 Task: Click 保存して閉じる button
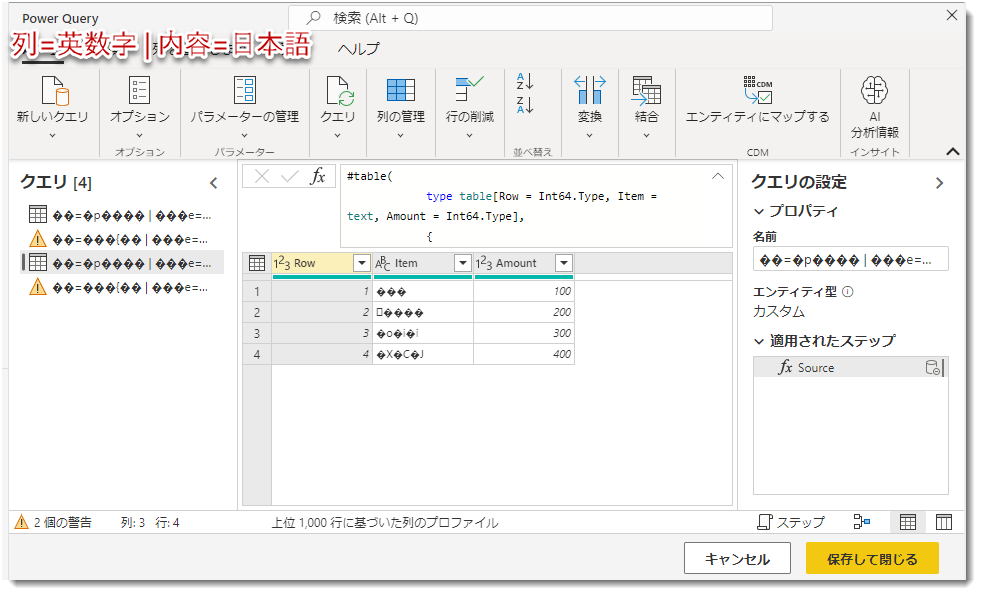coord(872,559)
